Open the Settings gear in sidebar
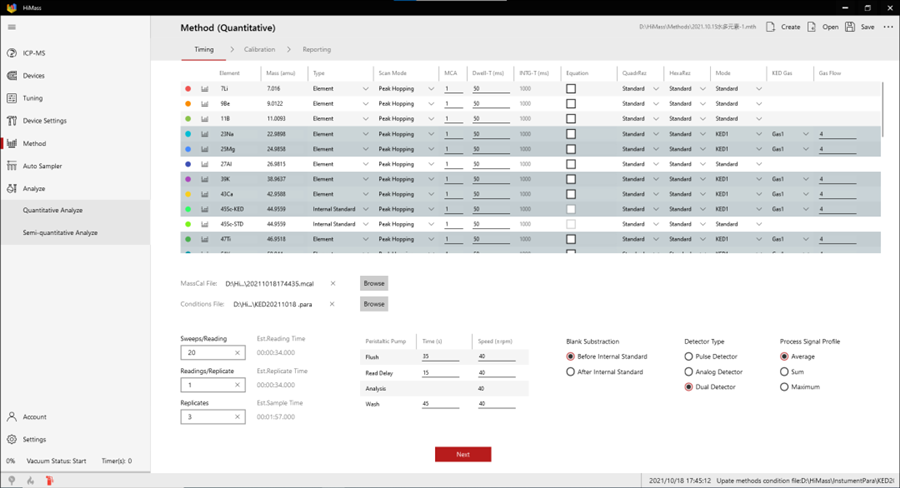 [x=11, y=439]
